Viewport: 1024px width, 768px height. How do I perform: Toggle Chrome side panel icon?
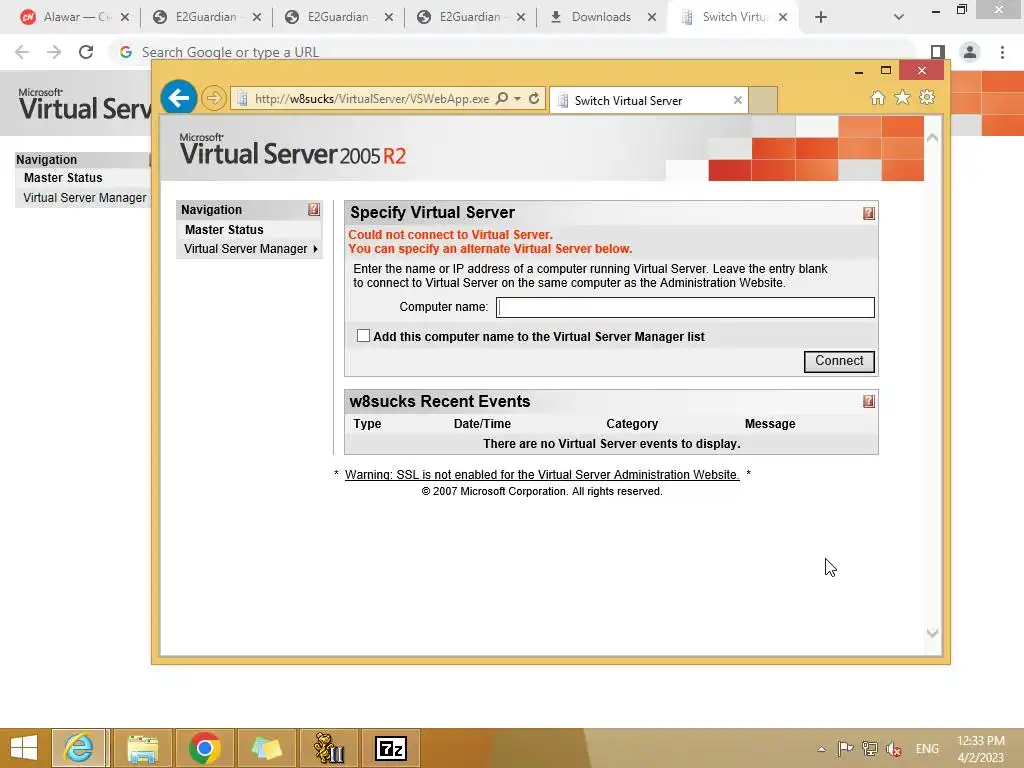[938, 52]
